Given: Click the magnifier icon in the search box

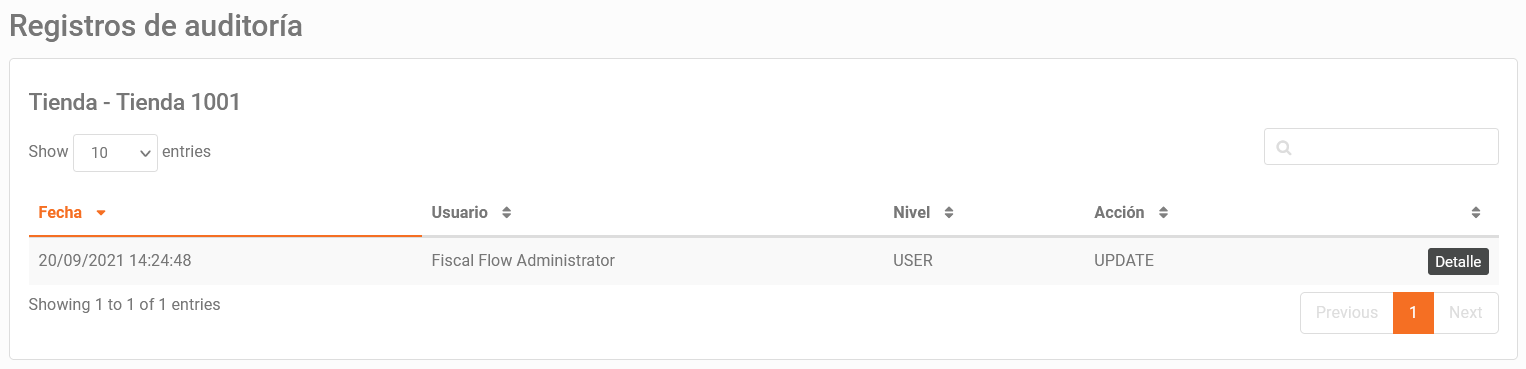Looking at the screenshot, I should tap(1284, 147).
